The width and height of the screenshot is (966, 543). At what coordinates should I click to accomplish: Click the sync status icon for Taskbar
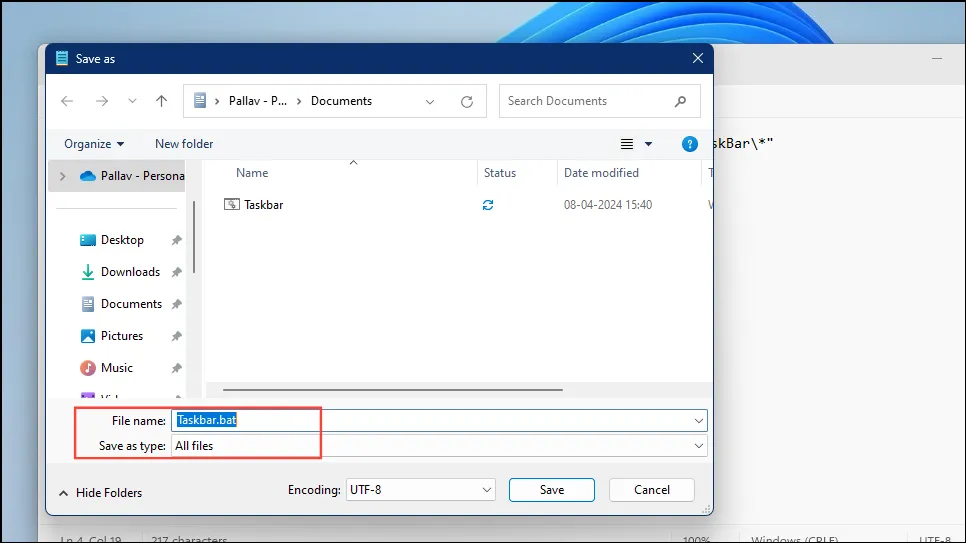tap(488, 205)
